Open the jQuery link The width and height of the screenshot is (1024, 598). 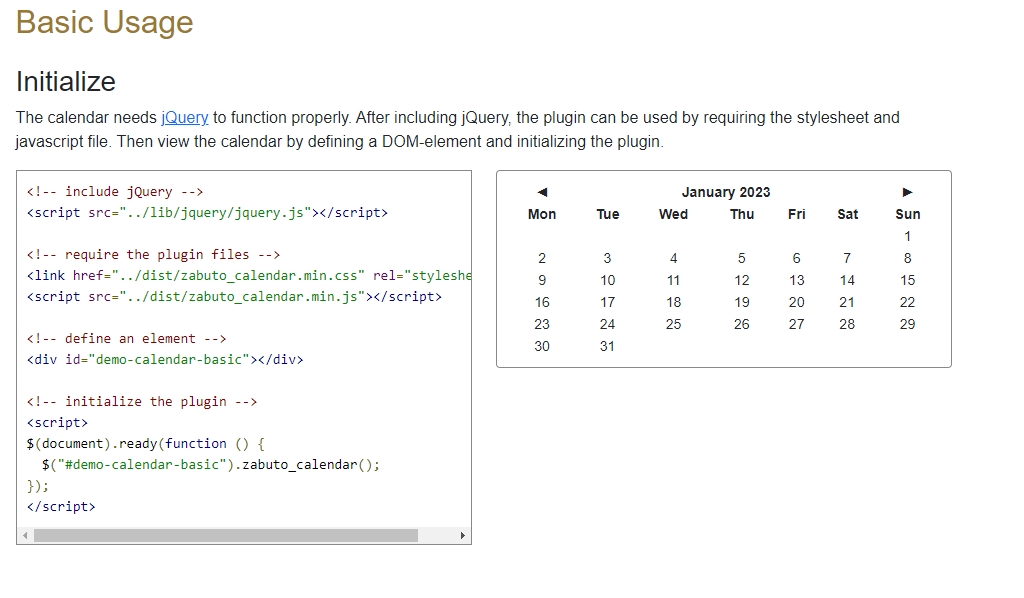pyautogui.click(x=185, y=118)
